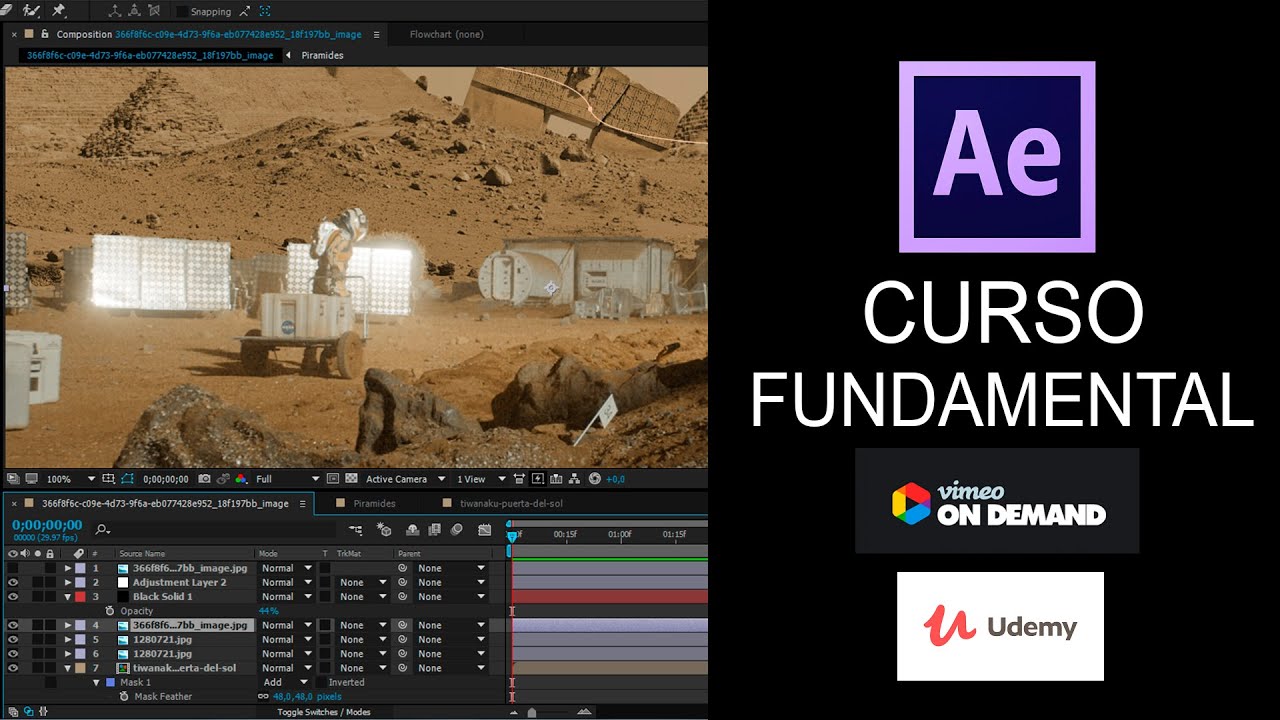Open Composition Mini-Flowchart in timeline
Viewport: 1280px width, 720px height.
pyautogui.click(x=356, y=530)
